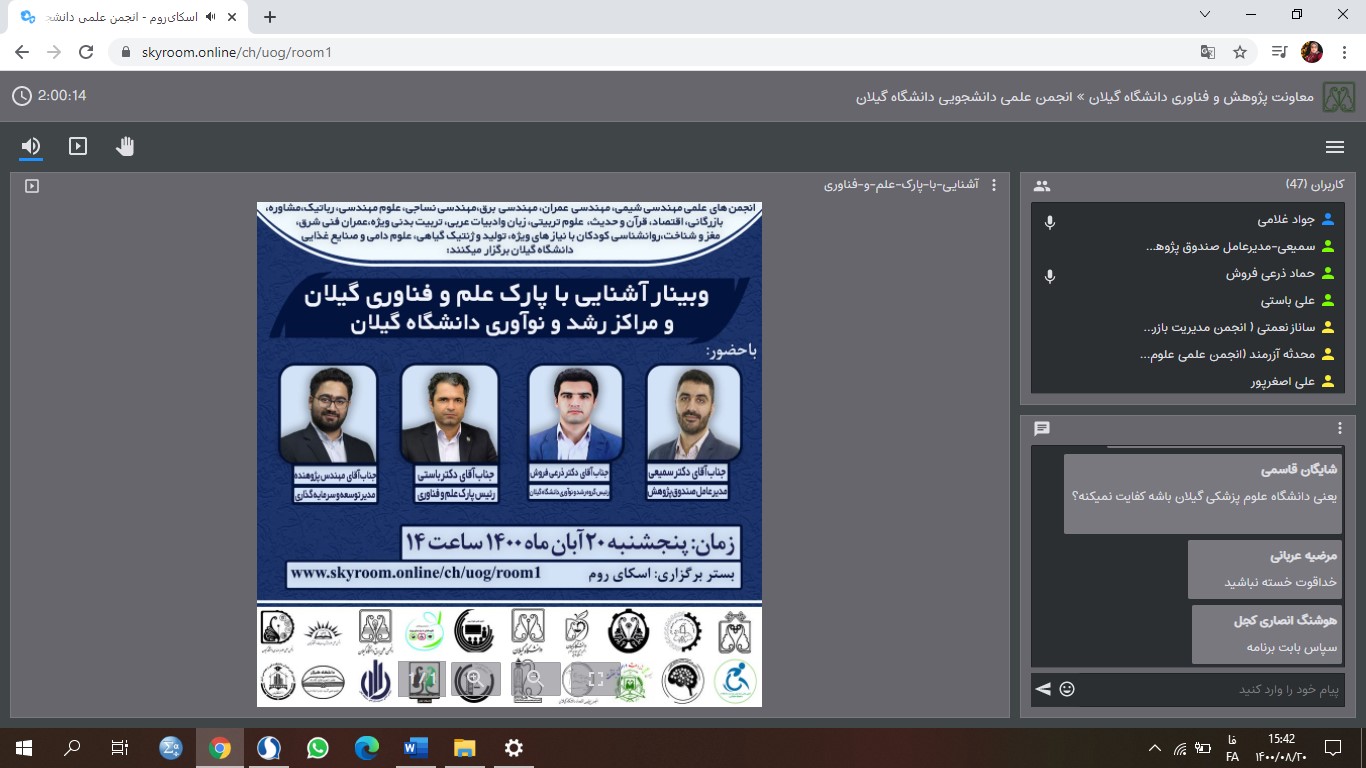The height and width of the screenshot is (768, 1366).
Task: Click the panel icon at presentation top-left
Action: [32, 185]
